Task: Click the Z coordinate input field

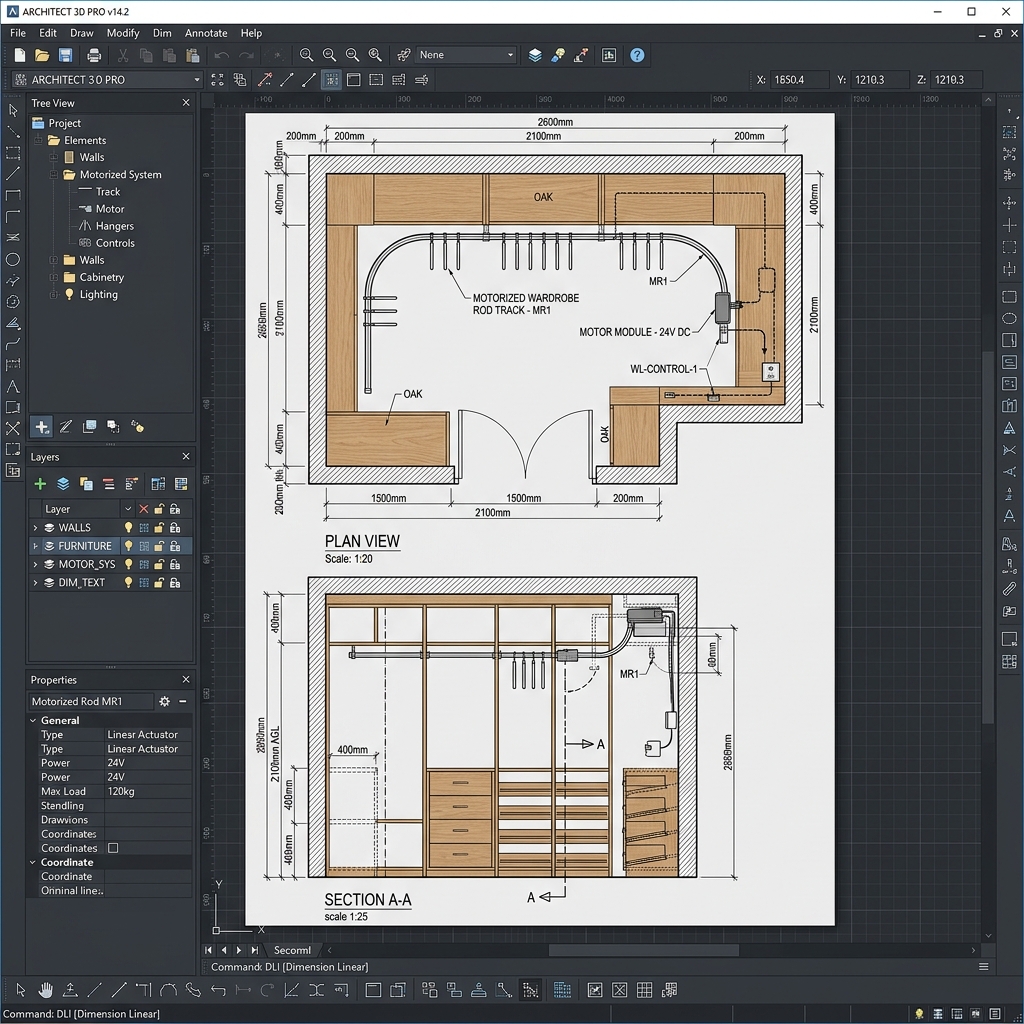Action: (956, 80)
